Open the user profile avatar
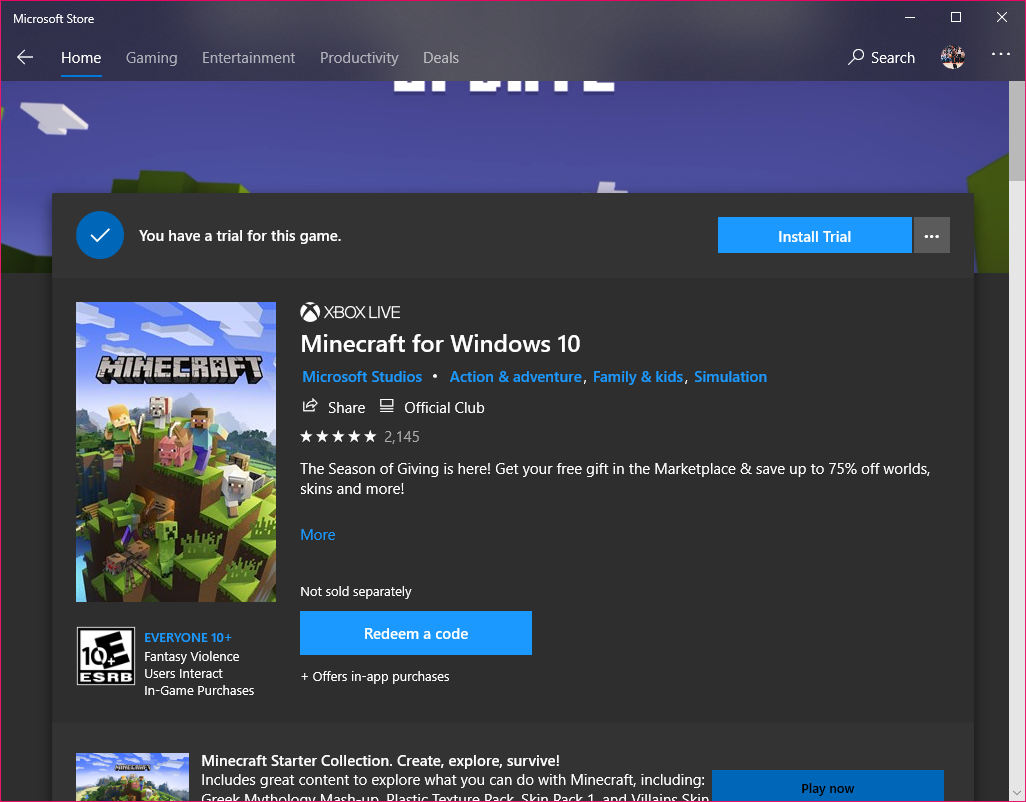This screenshot has width=1026, height=802. click(x=953, y=58)
